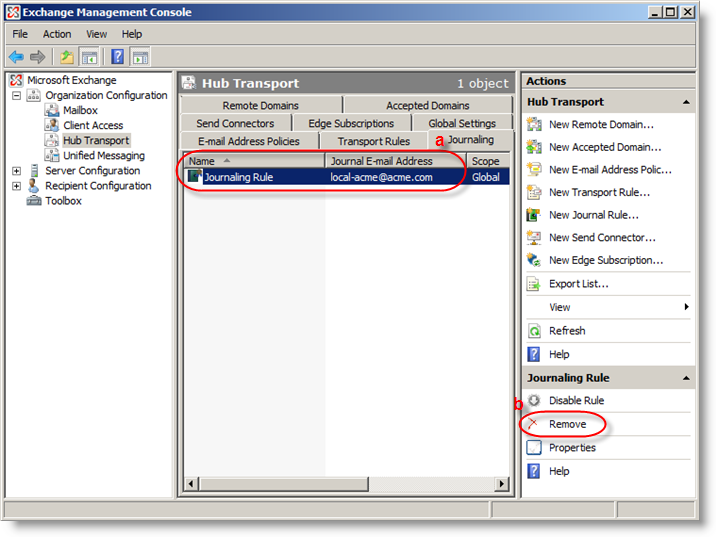
Task: Switch to the Edge Subscriptions tab
Action: (351, 123)
